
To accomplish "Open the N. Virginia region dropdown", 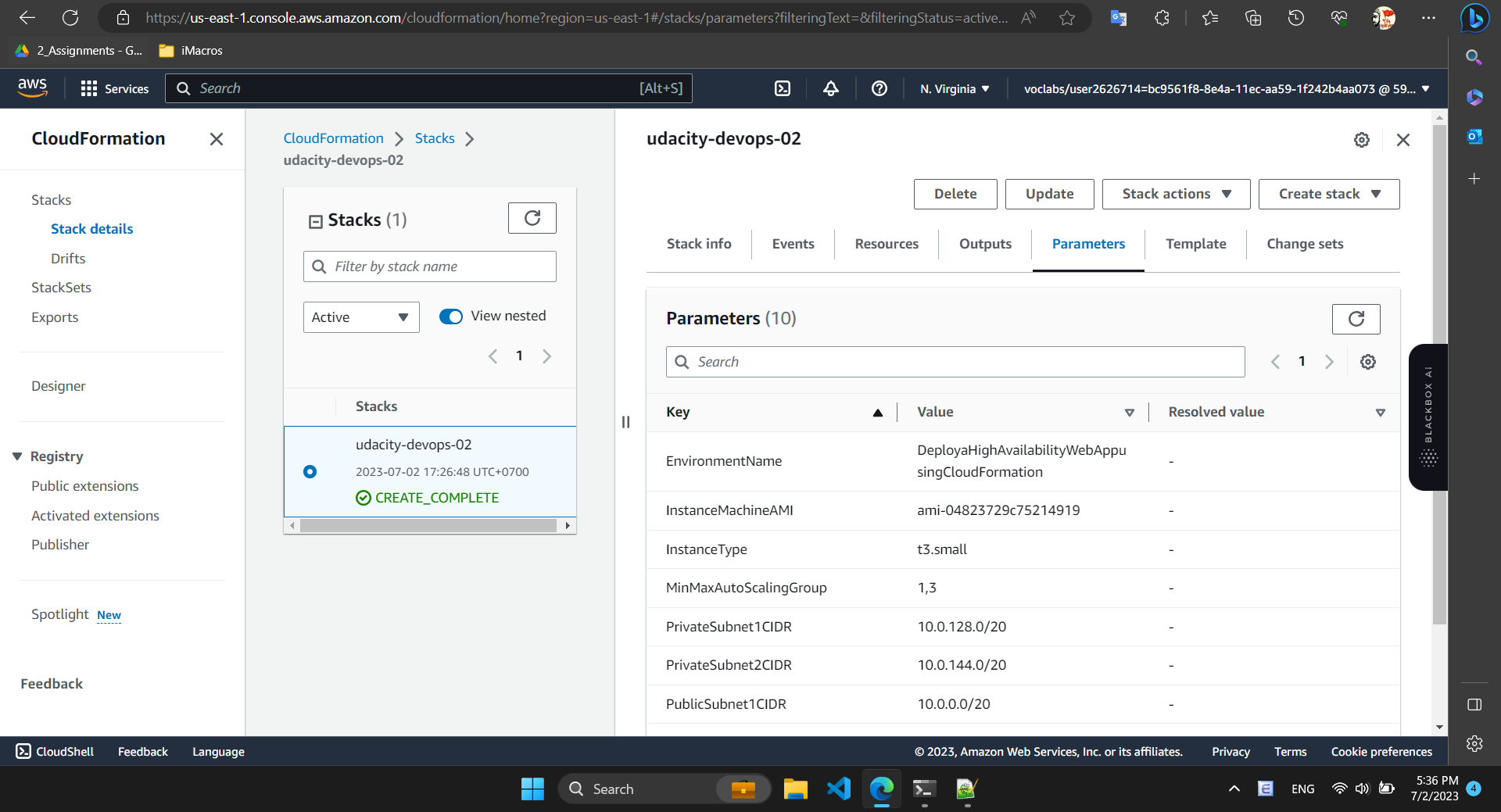I will point(955,88).
